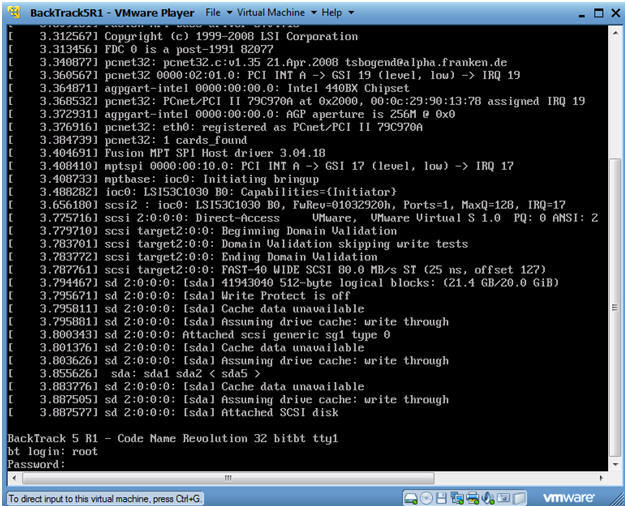Image resolution: width=625 pixels, height=506 pixels.
Task: Click the 'pcnet32: 1 cards_found' line
Action: point(127,140)
